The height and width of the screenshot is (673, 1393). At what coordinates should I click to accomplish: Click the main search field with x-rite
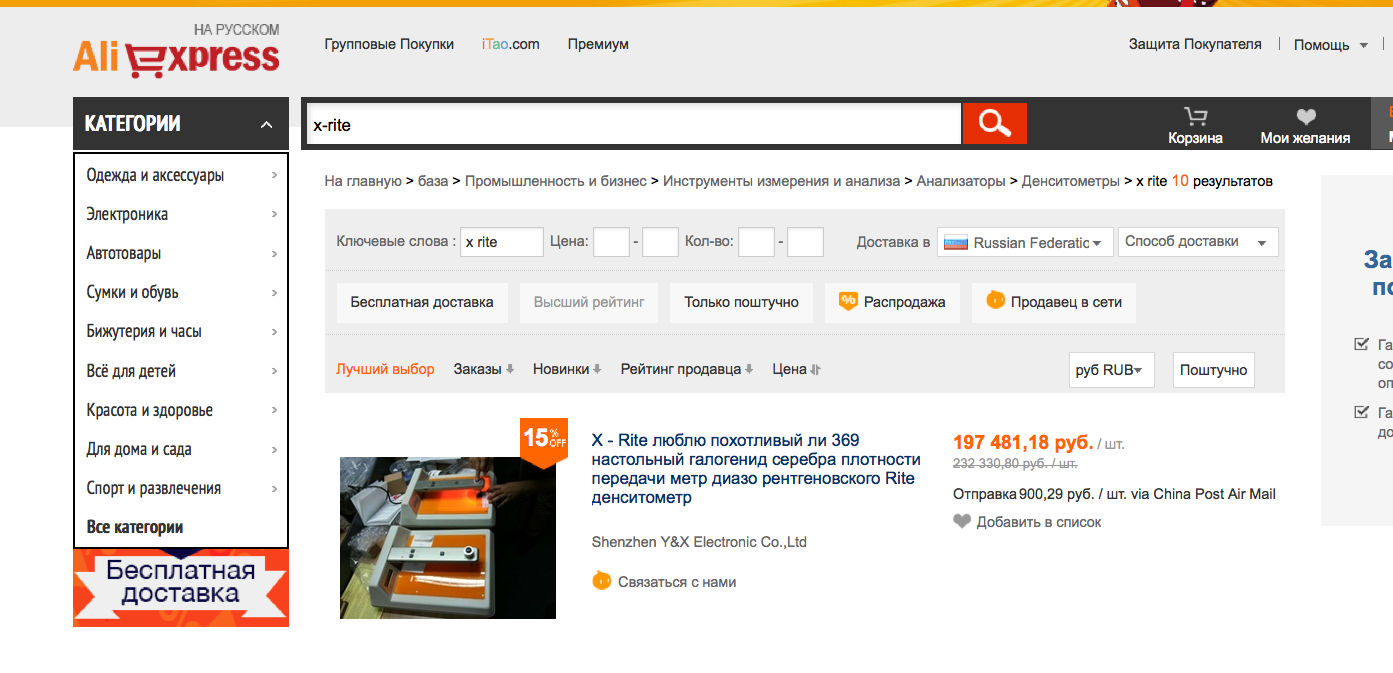(x=634, y=125)
